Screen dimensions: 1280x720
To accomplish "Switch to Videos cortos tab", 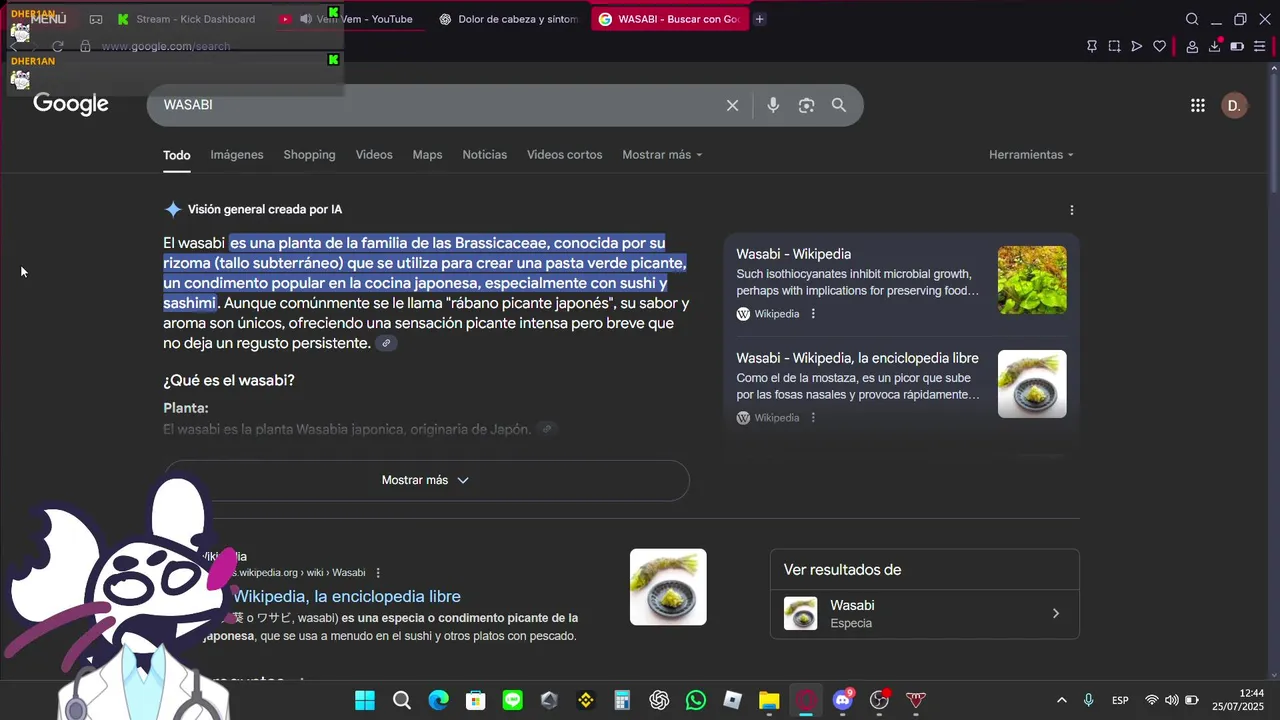I will coord(564,155).
